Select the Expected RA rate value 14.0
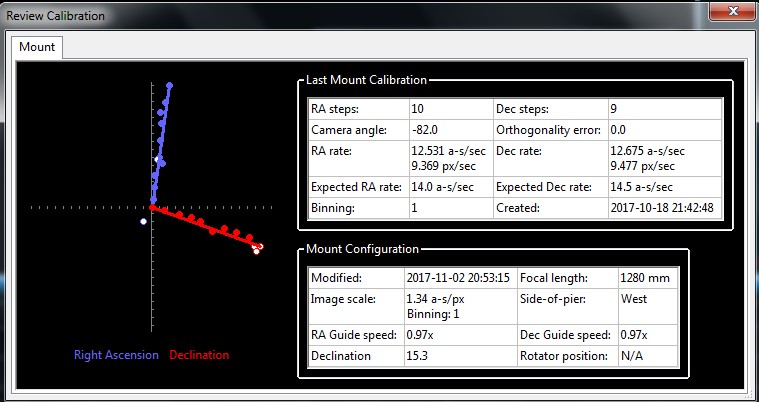The width and height of the screenshot is (759, 402). pos(450,187)
